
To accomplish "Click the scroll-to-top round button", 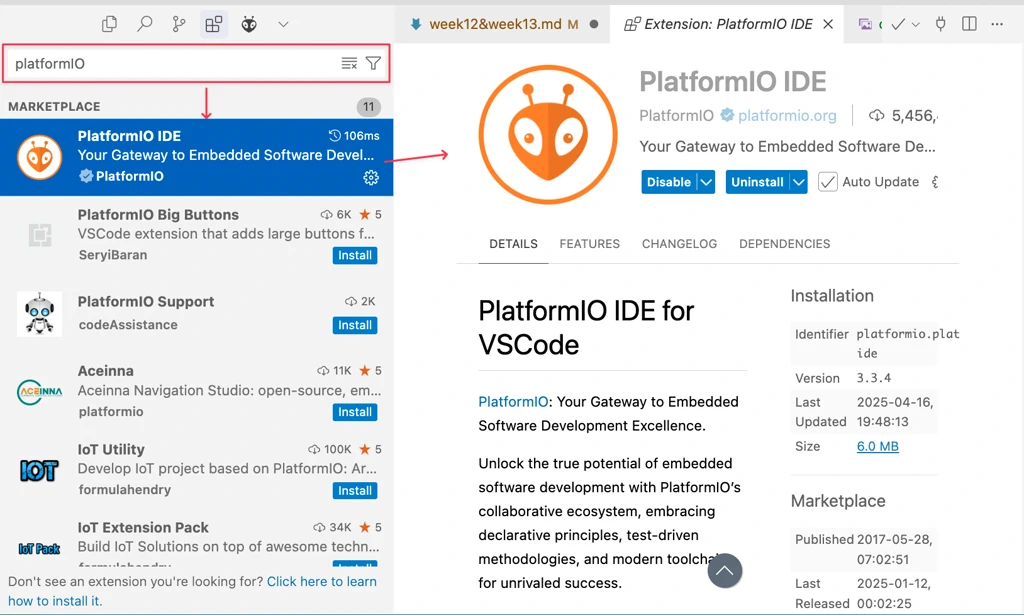I will [x=724, y=571].
